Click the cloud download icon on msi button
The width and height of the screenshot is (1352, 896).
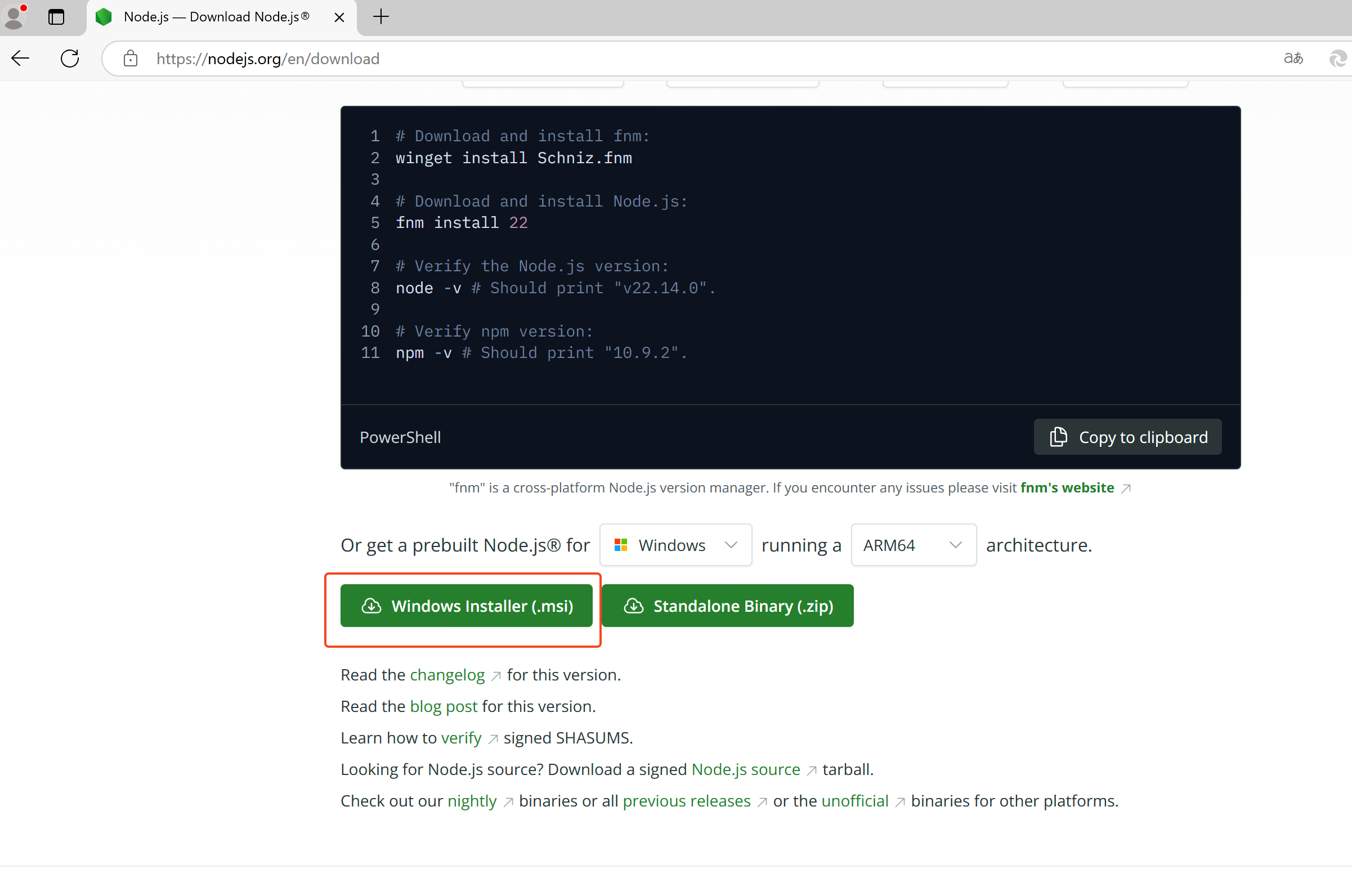click(371, 606)
